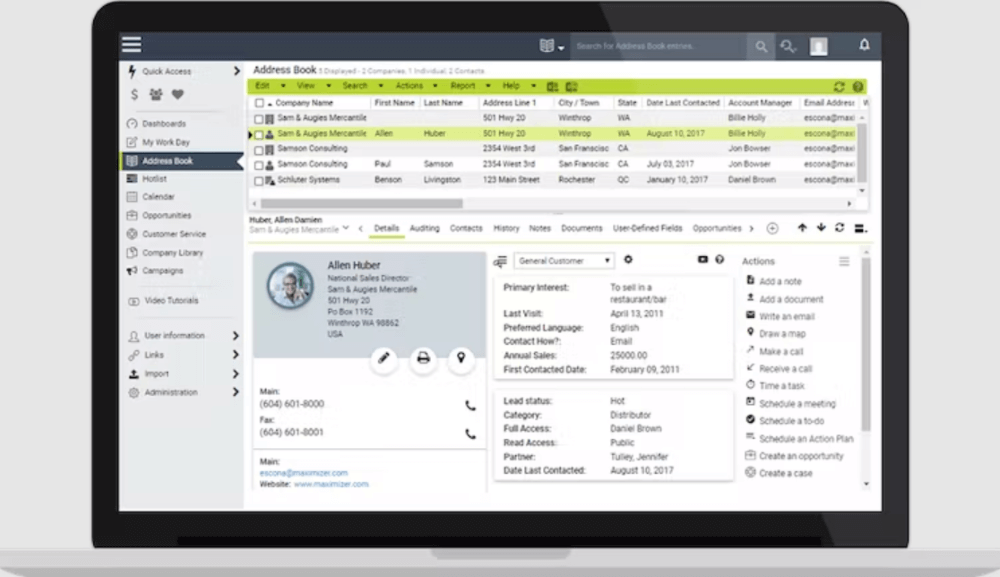
Task: Click the question mark in details panel
Action: pyautogui.click(x=719, y=259)
